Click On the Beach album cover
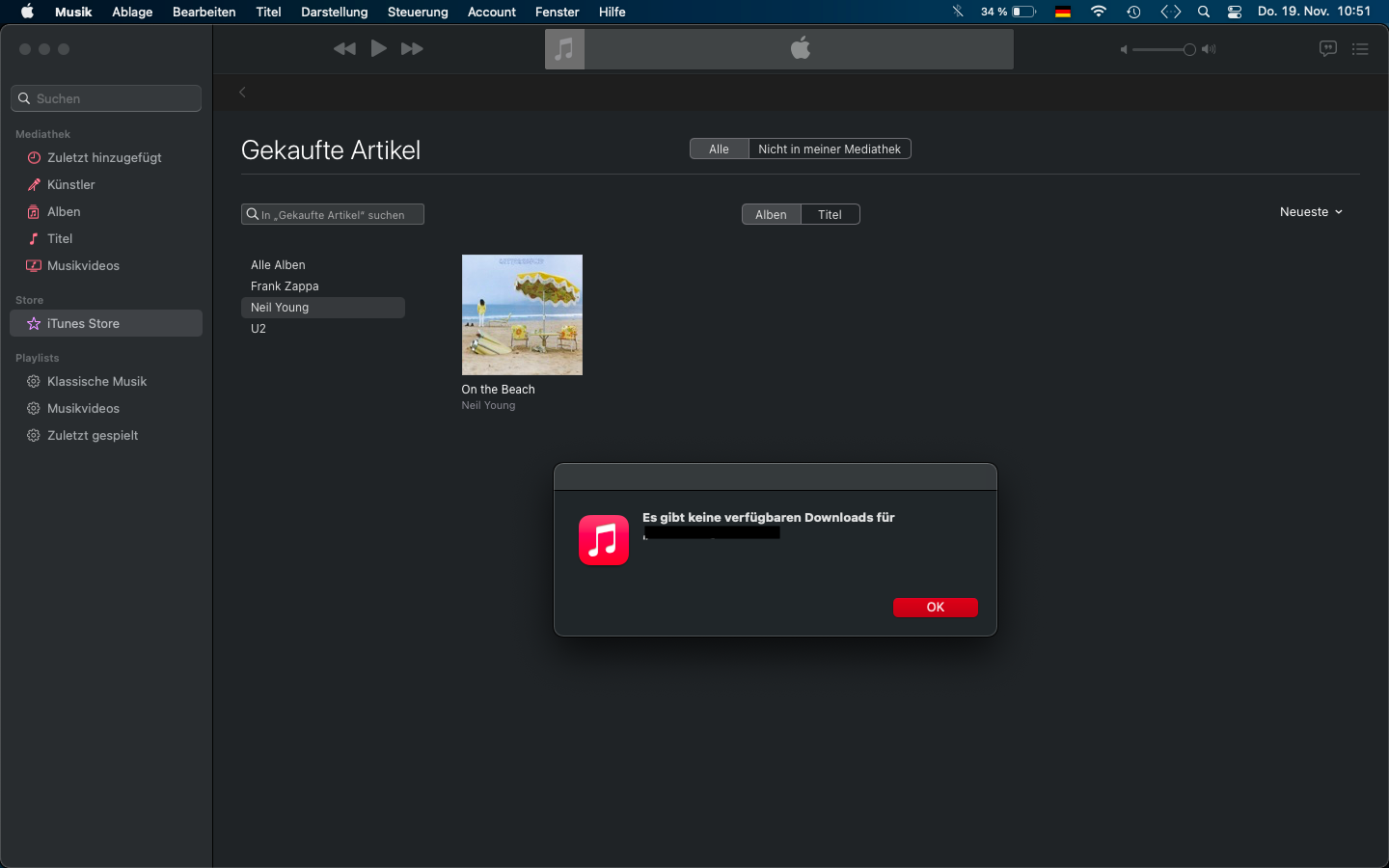Image resolution: width=1389 pixels, height=868 pixels. [x=522, y=314]
